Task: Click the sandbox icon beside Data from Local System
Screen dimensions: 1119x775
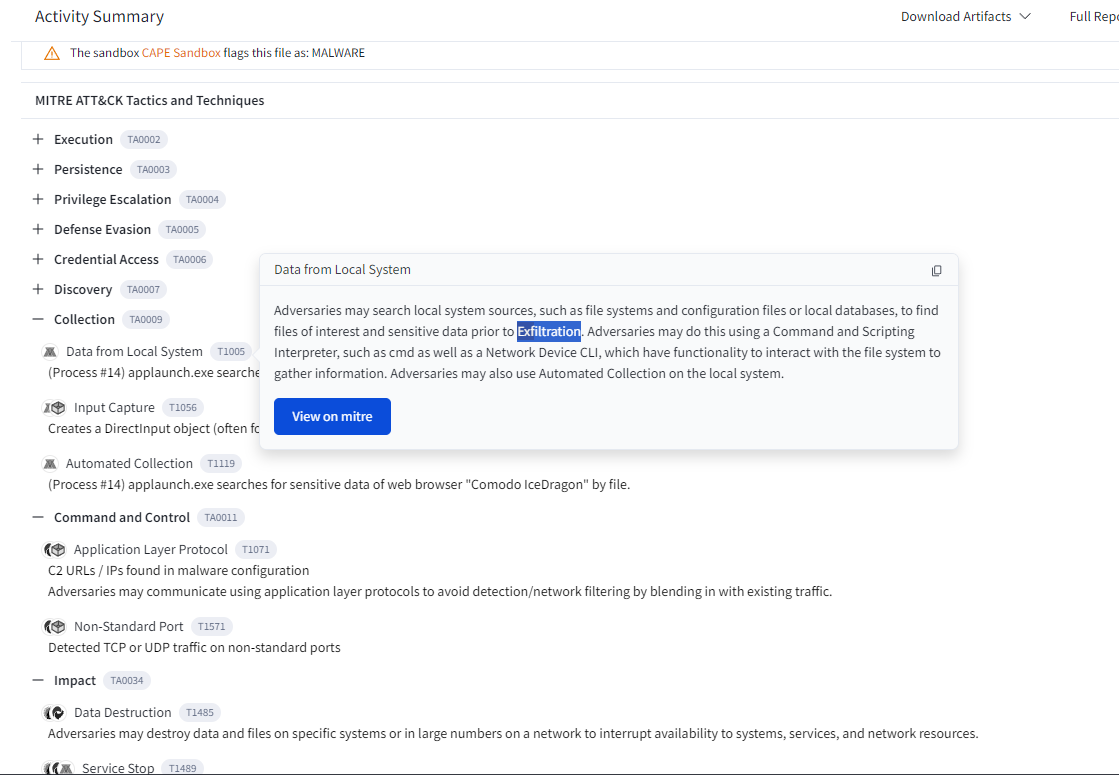Action: pos(50,351)
